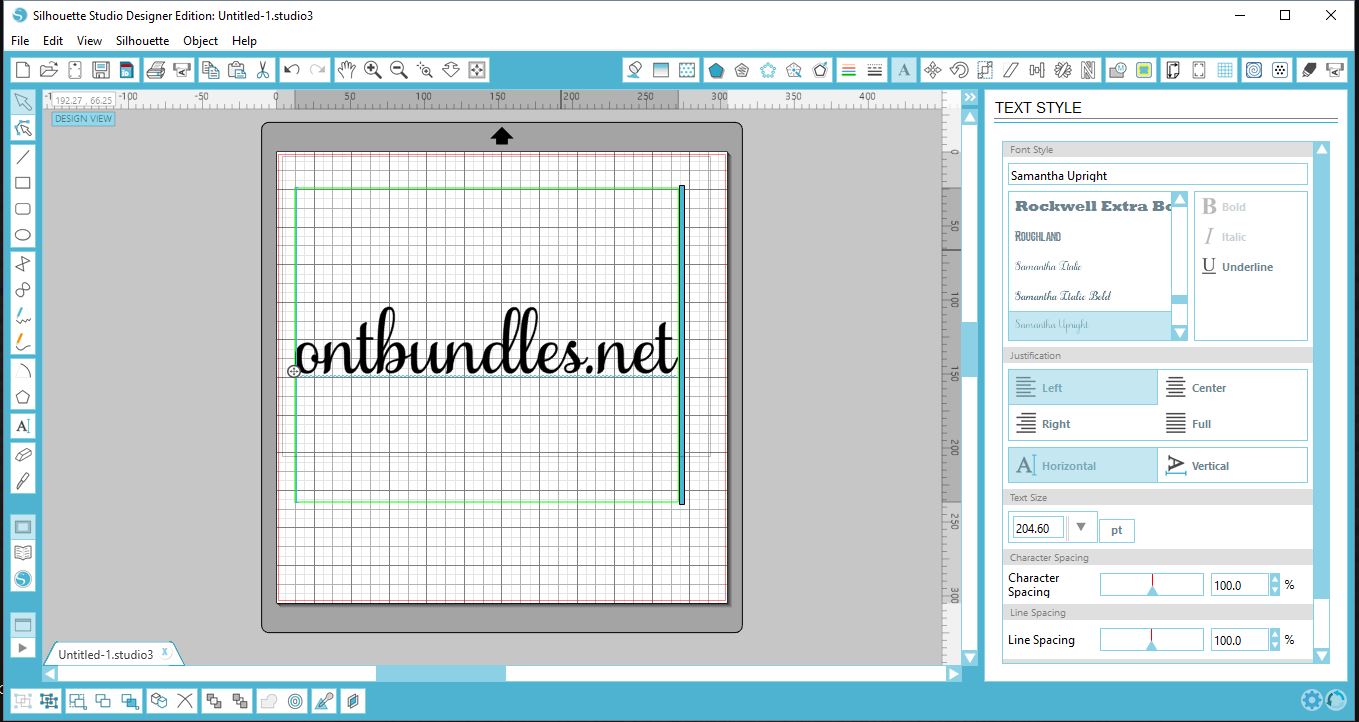
Task: Open the Line Style panel icon
Action: pyautogui.click(x=875, y=70)
